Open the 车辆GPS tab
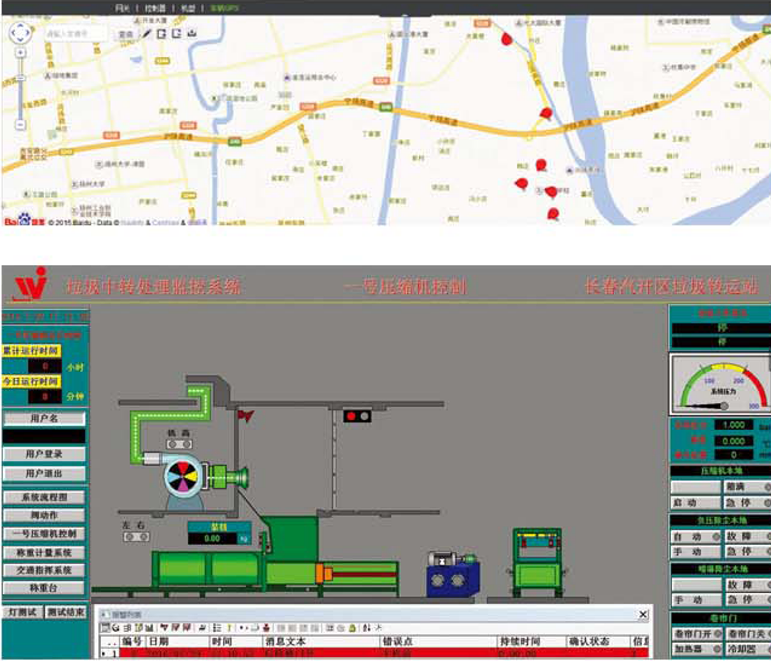 click(224, 8)
